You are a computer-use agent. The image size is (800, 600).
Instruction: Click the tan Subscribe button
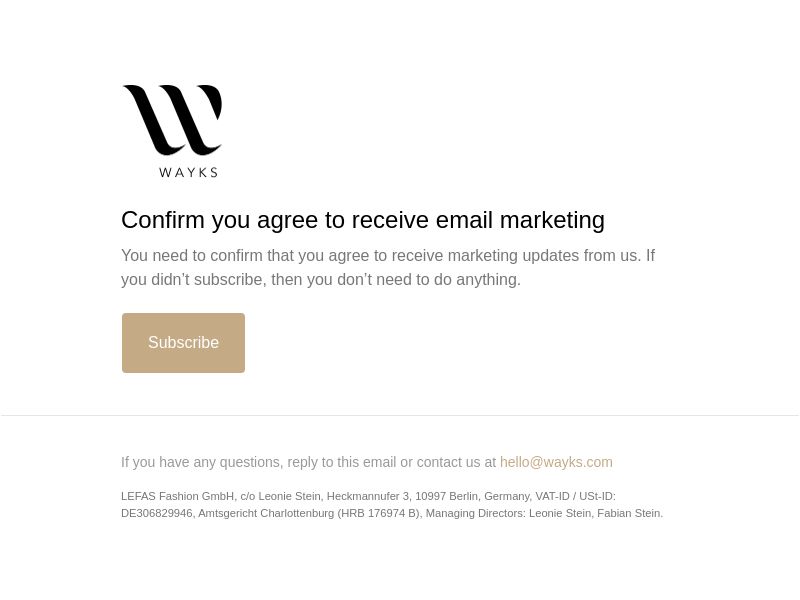[183, 343]
